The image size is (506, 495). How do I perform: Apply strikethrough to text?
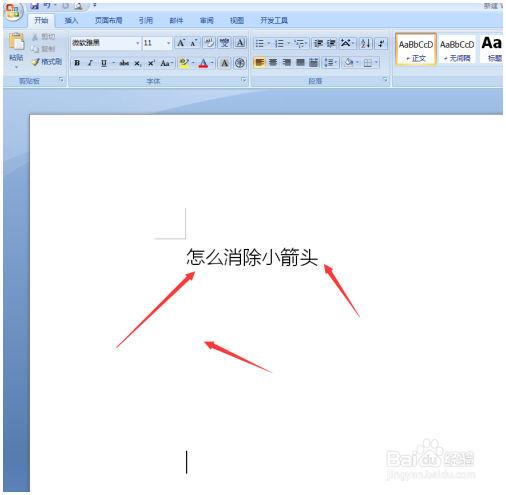click(124, 63)
